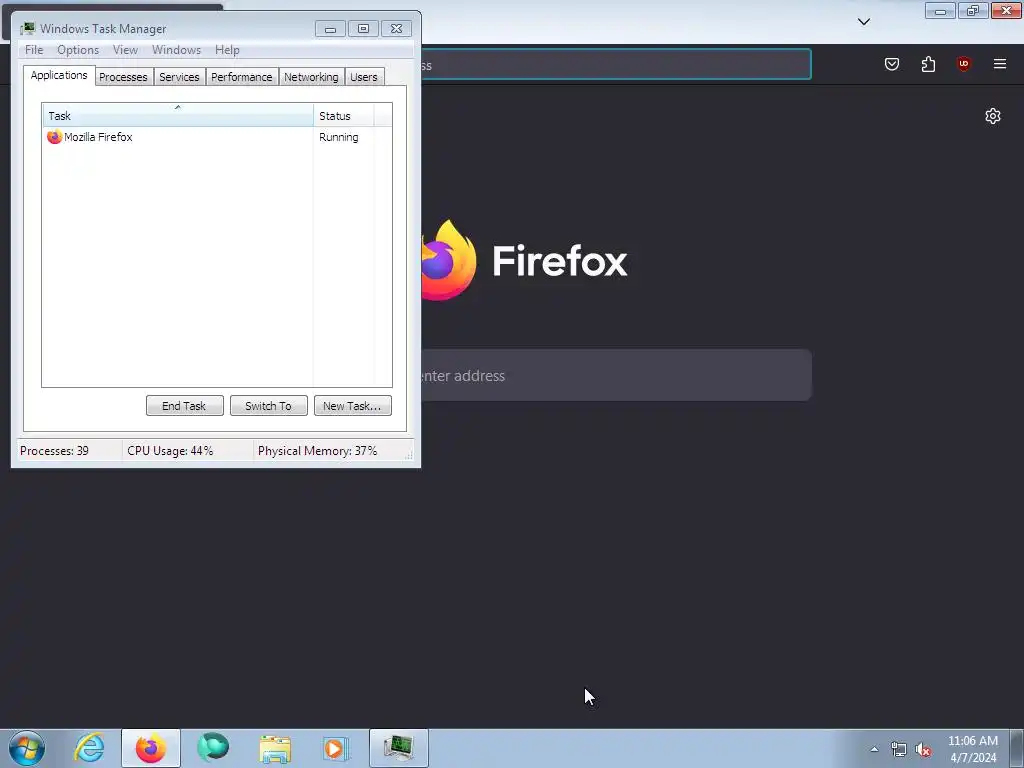Screen dimensions: 1024x768
Task: Click the End Task button
Action: coord(185,406)
